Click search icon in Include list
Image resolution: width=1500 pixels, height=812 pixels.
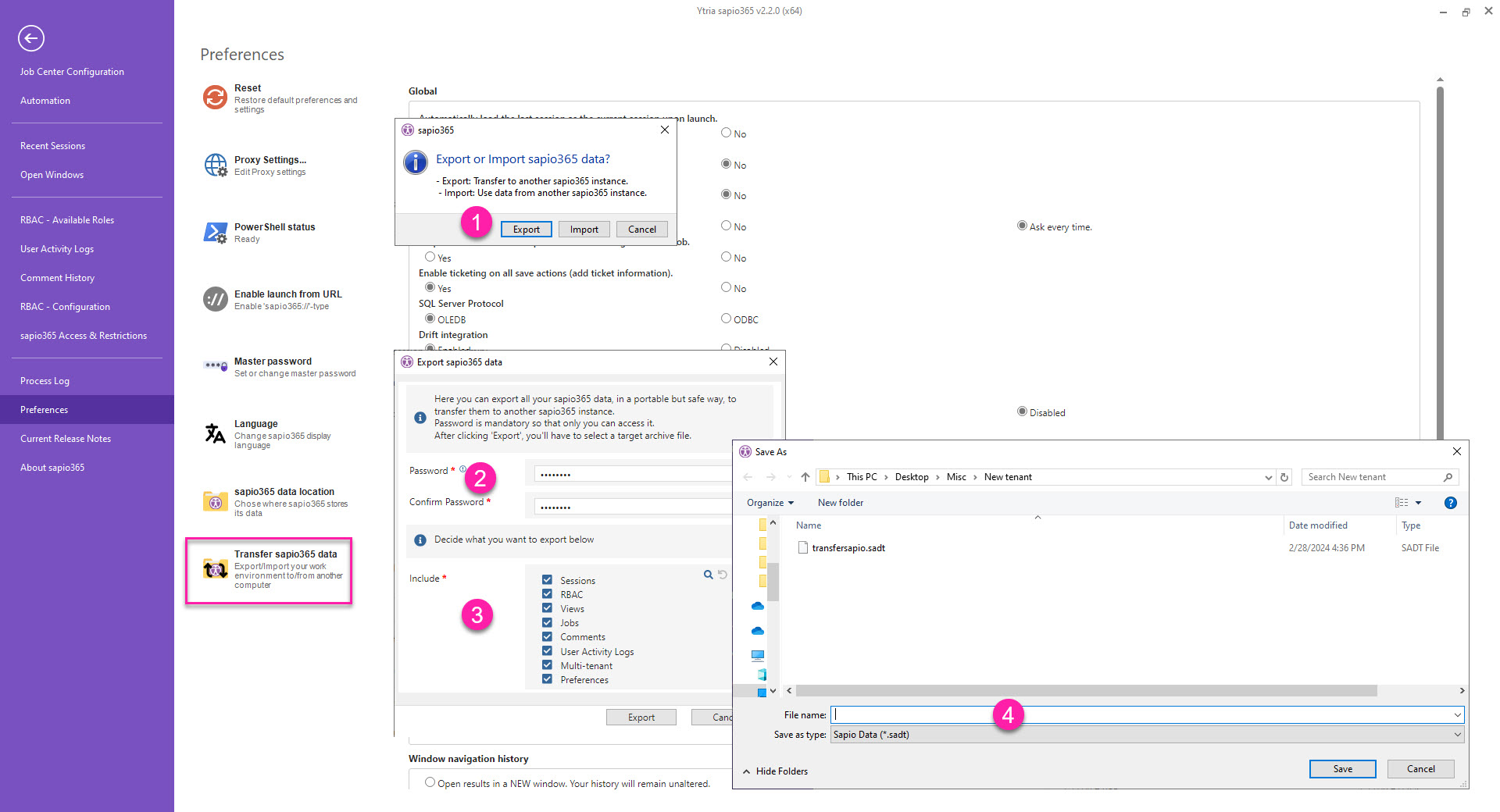click(x=708, y=575)
